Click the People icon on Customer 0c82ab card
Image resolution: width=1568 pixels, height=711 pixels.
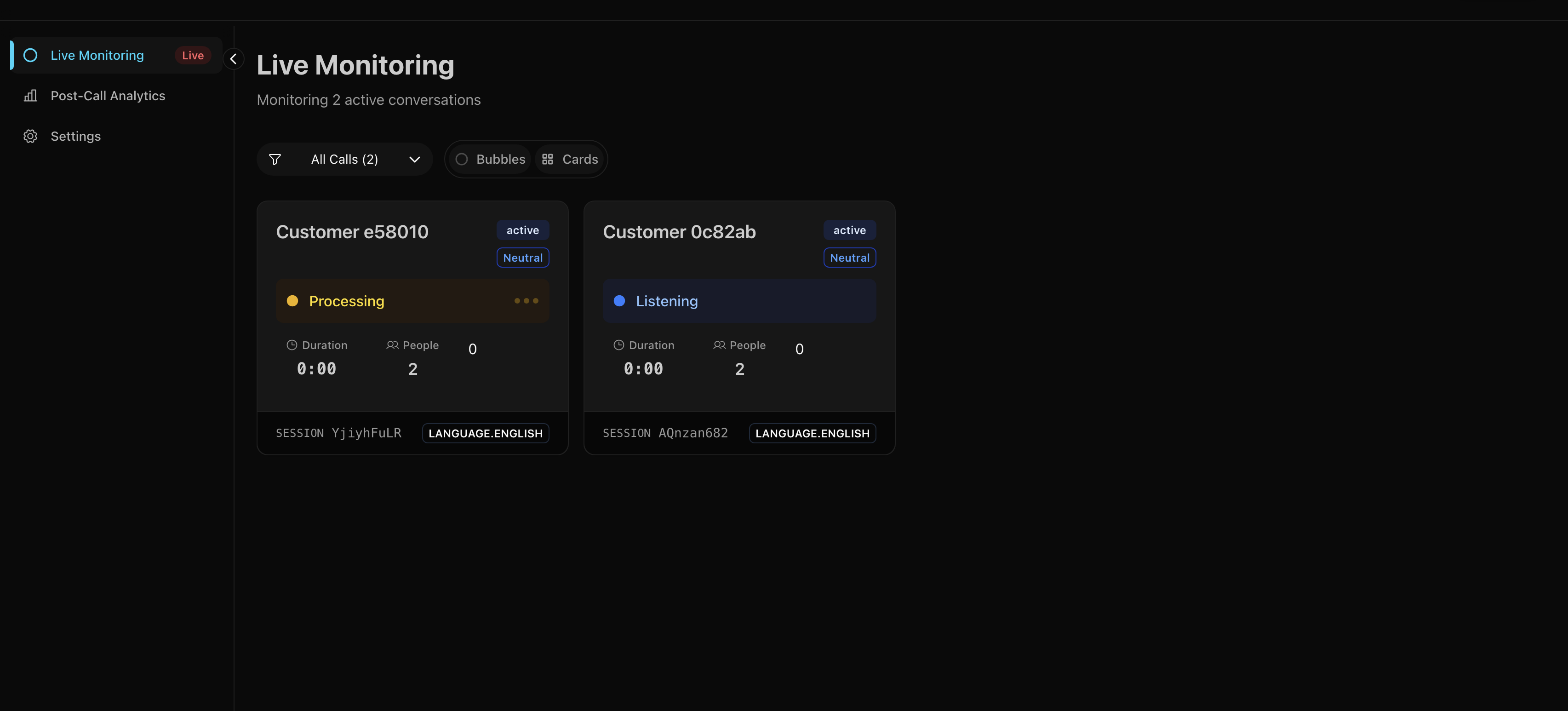[x=720, y=345]
